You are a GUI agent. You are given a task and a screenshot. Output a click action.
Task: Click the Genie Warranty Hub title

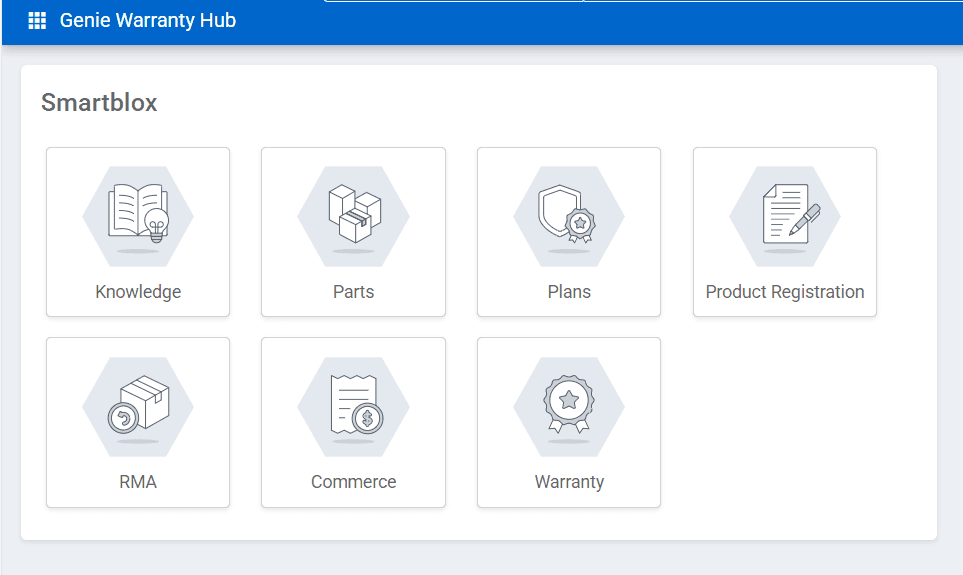(x=148, y=20)
